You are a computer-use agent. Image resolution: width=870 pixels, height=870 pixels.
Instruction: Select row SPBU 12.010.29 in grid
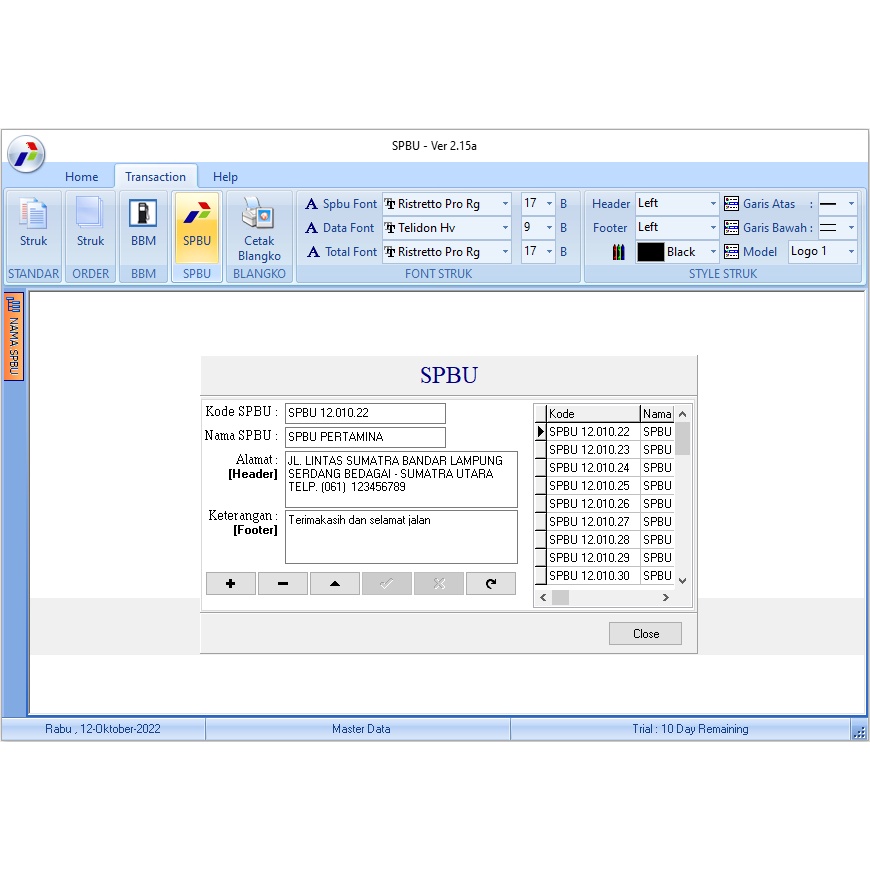coord(605,558)
